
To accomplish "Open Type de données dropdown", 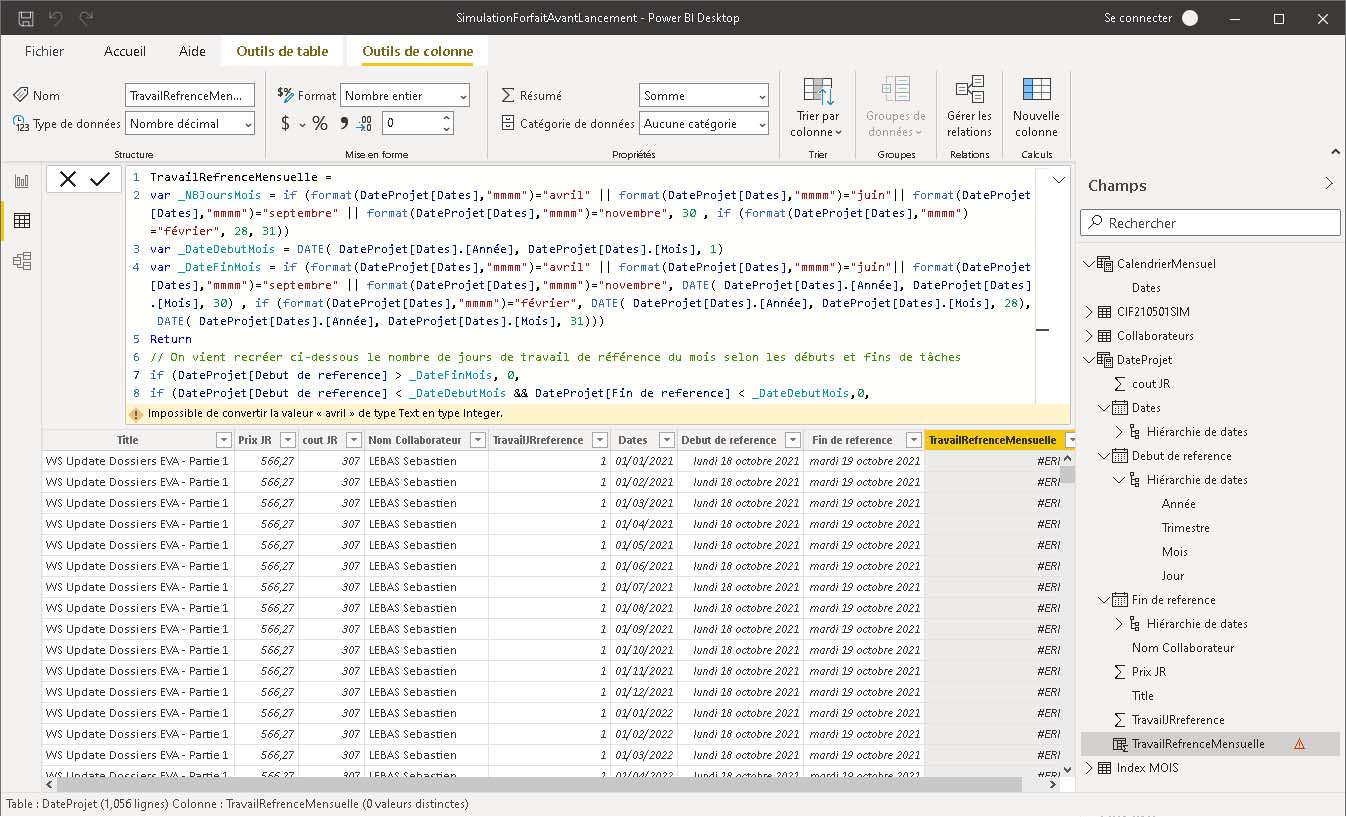I will [x=190, y=123].
